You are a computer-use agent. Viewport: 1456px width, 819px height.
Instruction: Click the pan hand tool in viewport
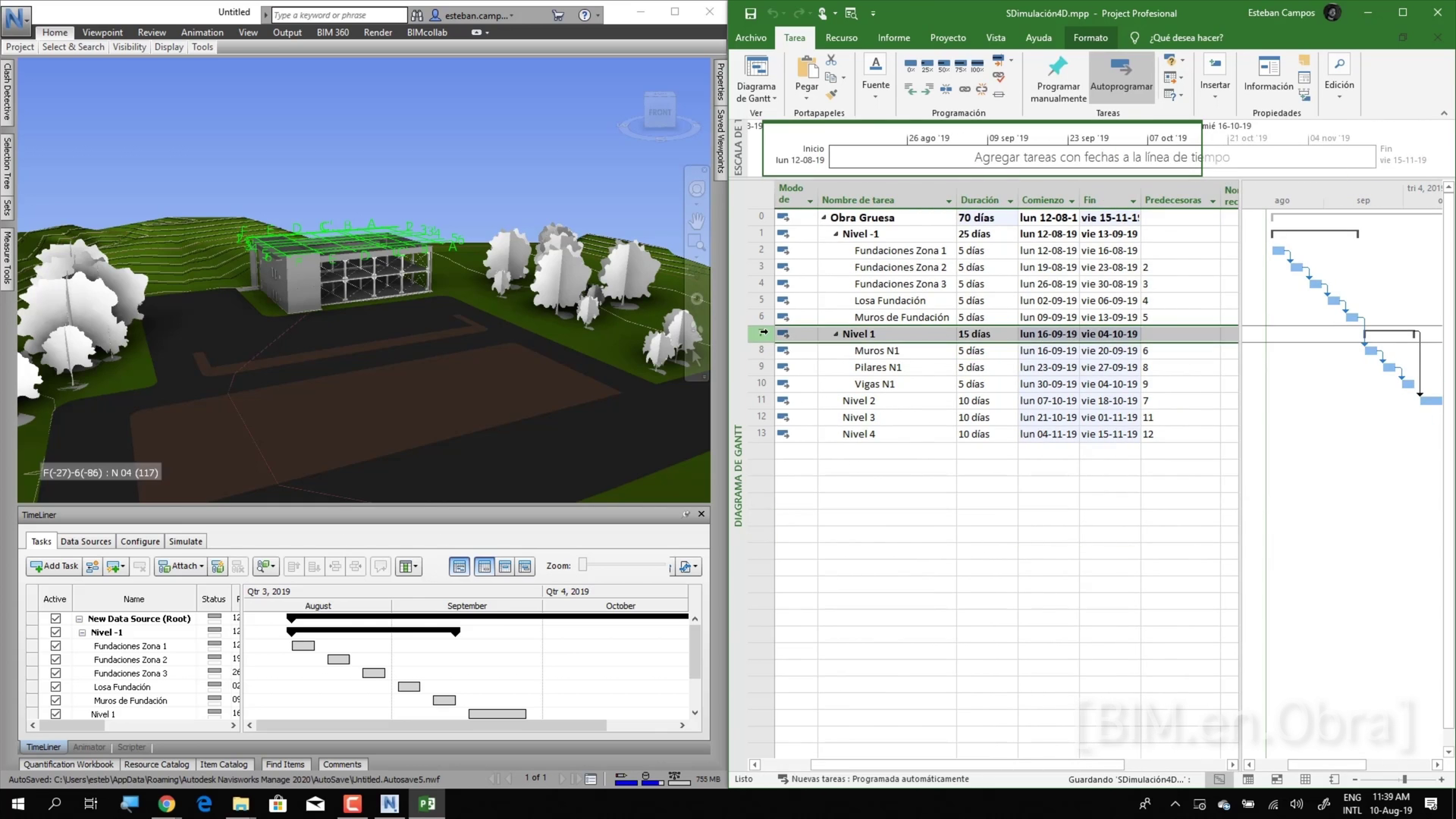(696, 221)
